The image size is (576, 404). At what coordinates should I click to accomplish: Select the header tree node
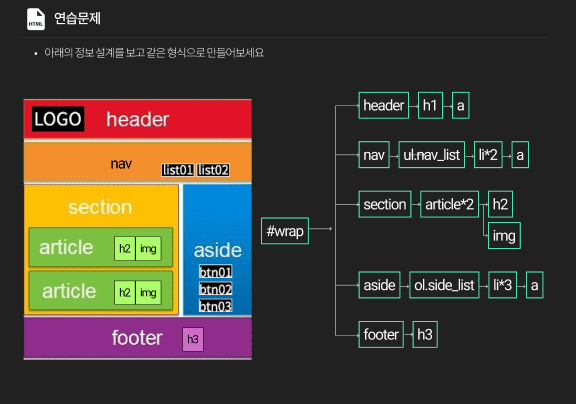click(384, 105)
